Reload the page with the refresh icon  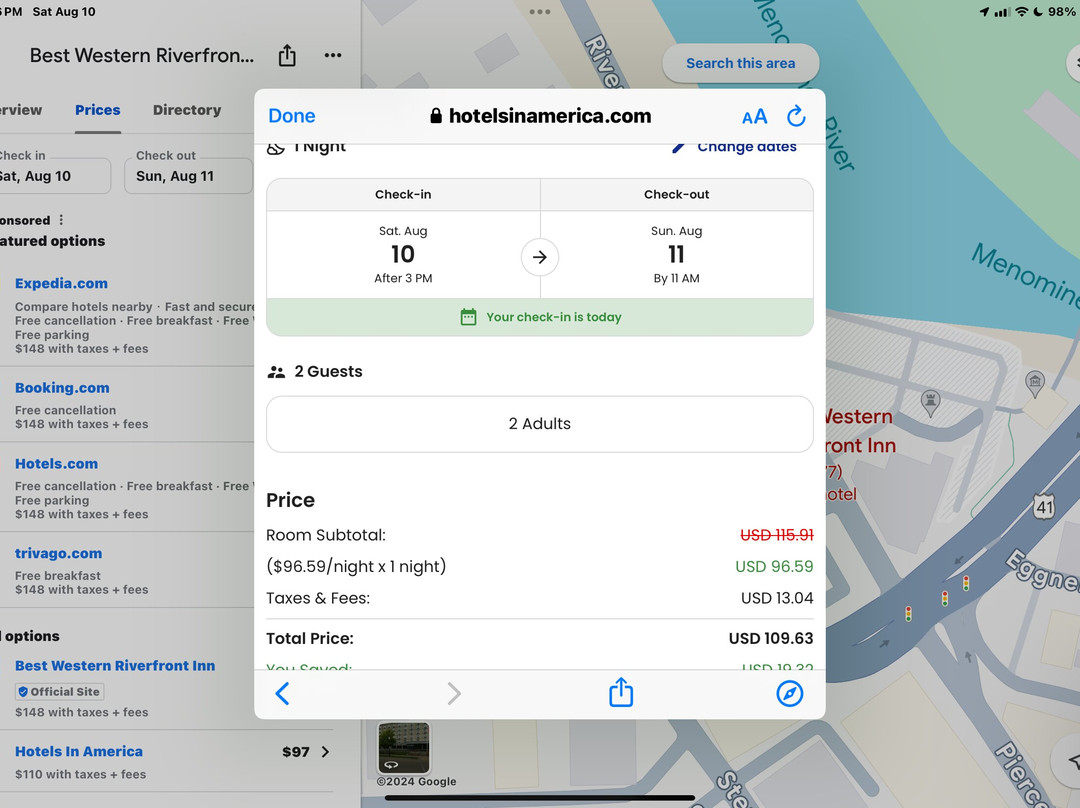pyautogui.click(x=796, y=116)
